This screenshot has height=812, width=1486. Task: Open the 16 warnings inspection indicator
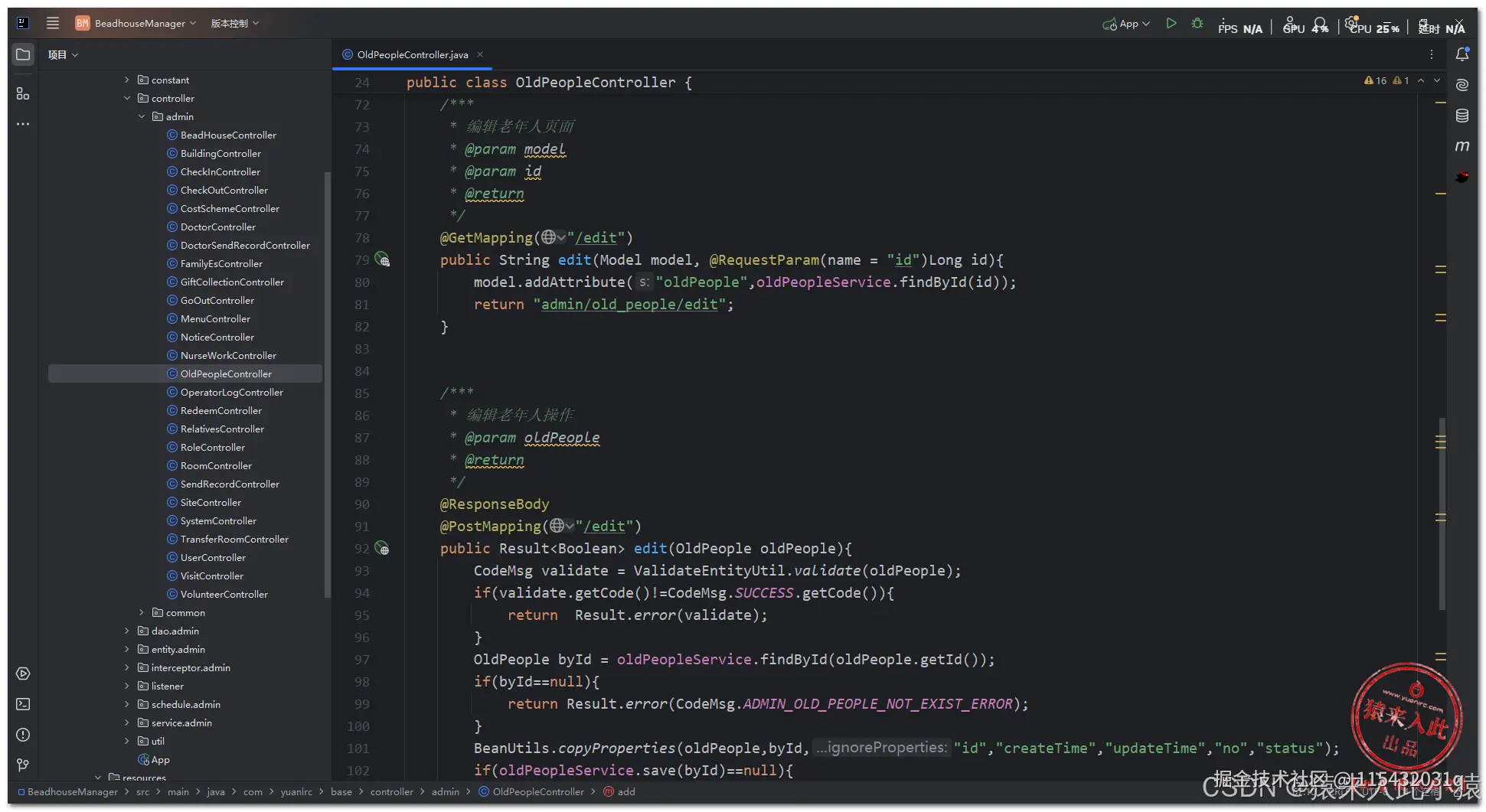[x=1376, y=80]
